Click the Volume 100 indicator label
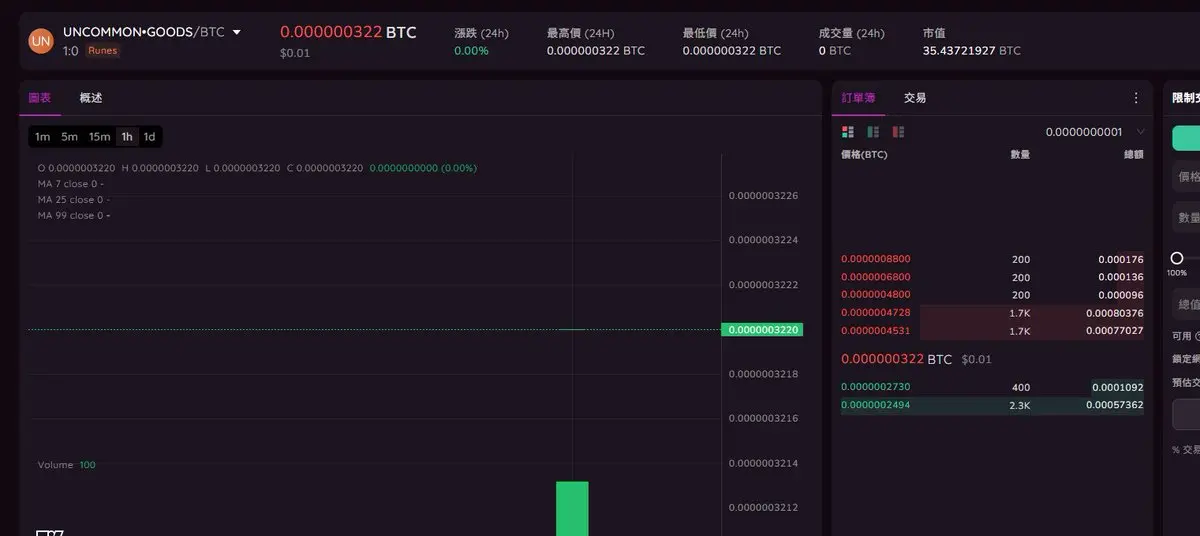This screenshot has width=1200, height=536. tap(66, 465)
